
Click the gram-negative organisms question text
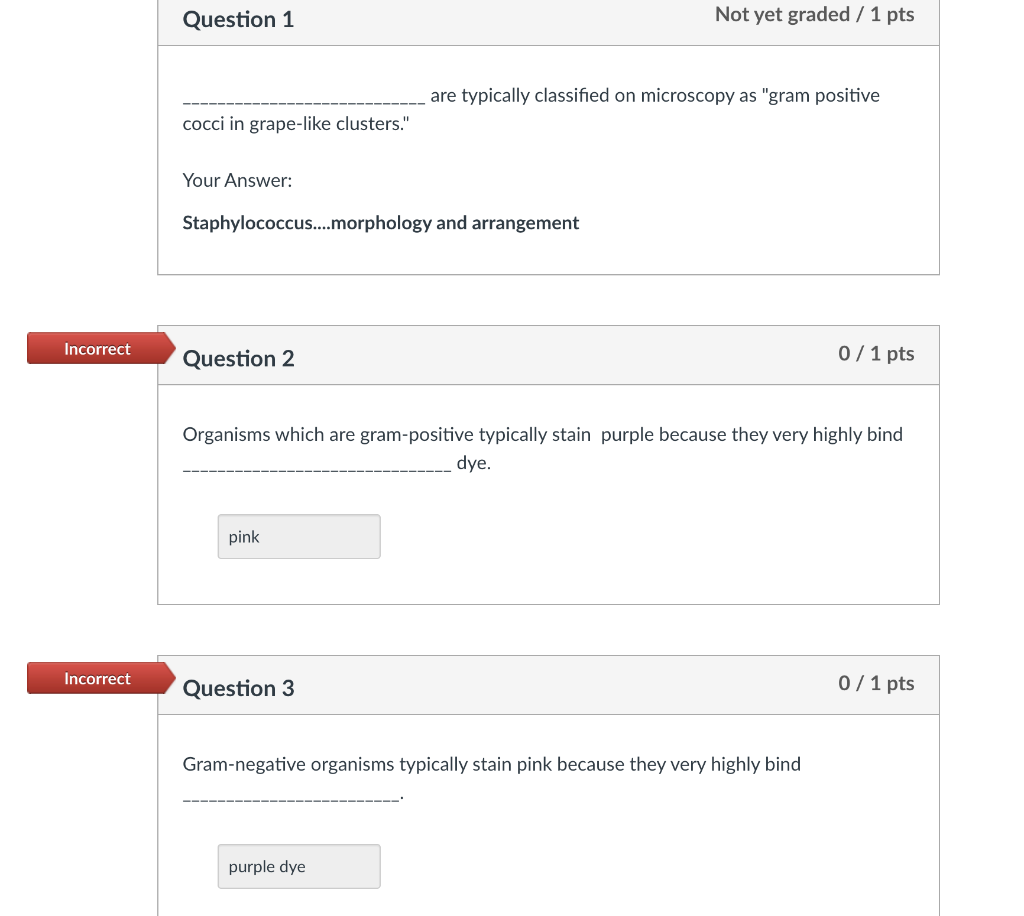coord(491,764)
